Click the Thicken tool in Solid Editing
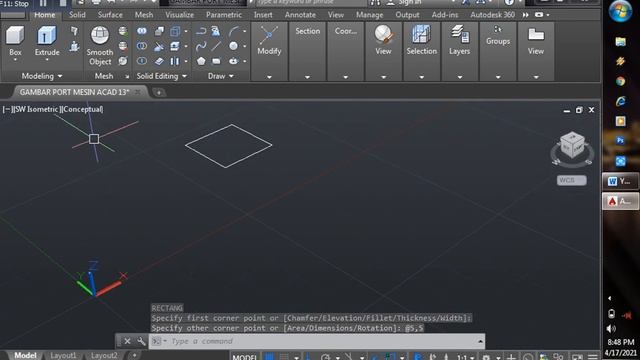The width and height of the screenshot is (640, 360). coord(159,61)
